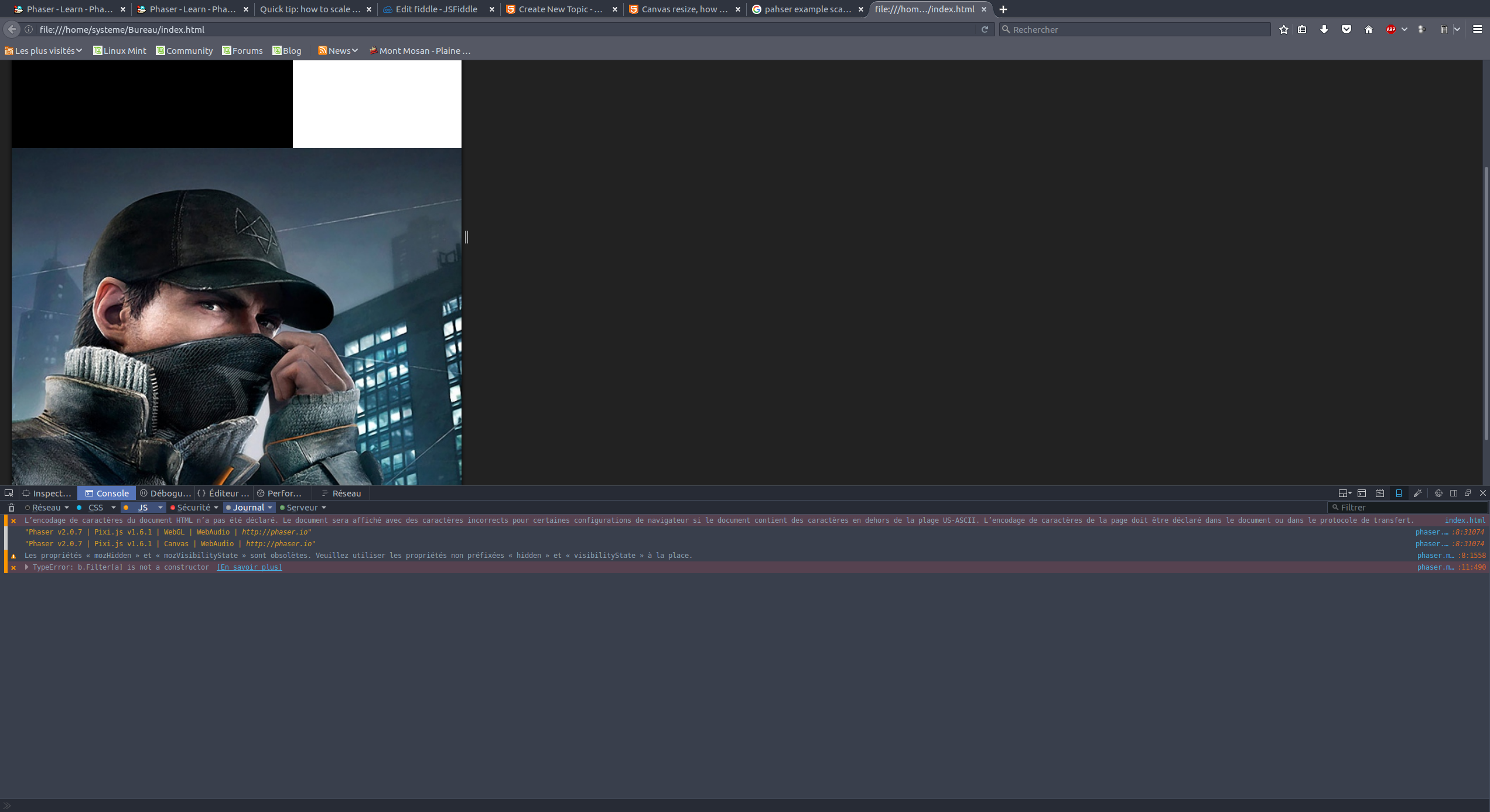
Task: Reload the page with the refresh icon
Action: click(985, 29)
